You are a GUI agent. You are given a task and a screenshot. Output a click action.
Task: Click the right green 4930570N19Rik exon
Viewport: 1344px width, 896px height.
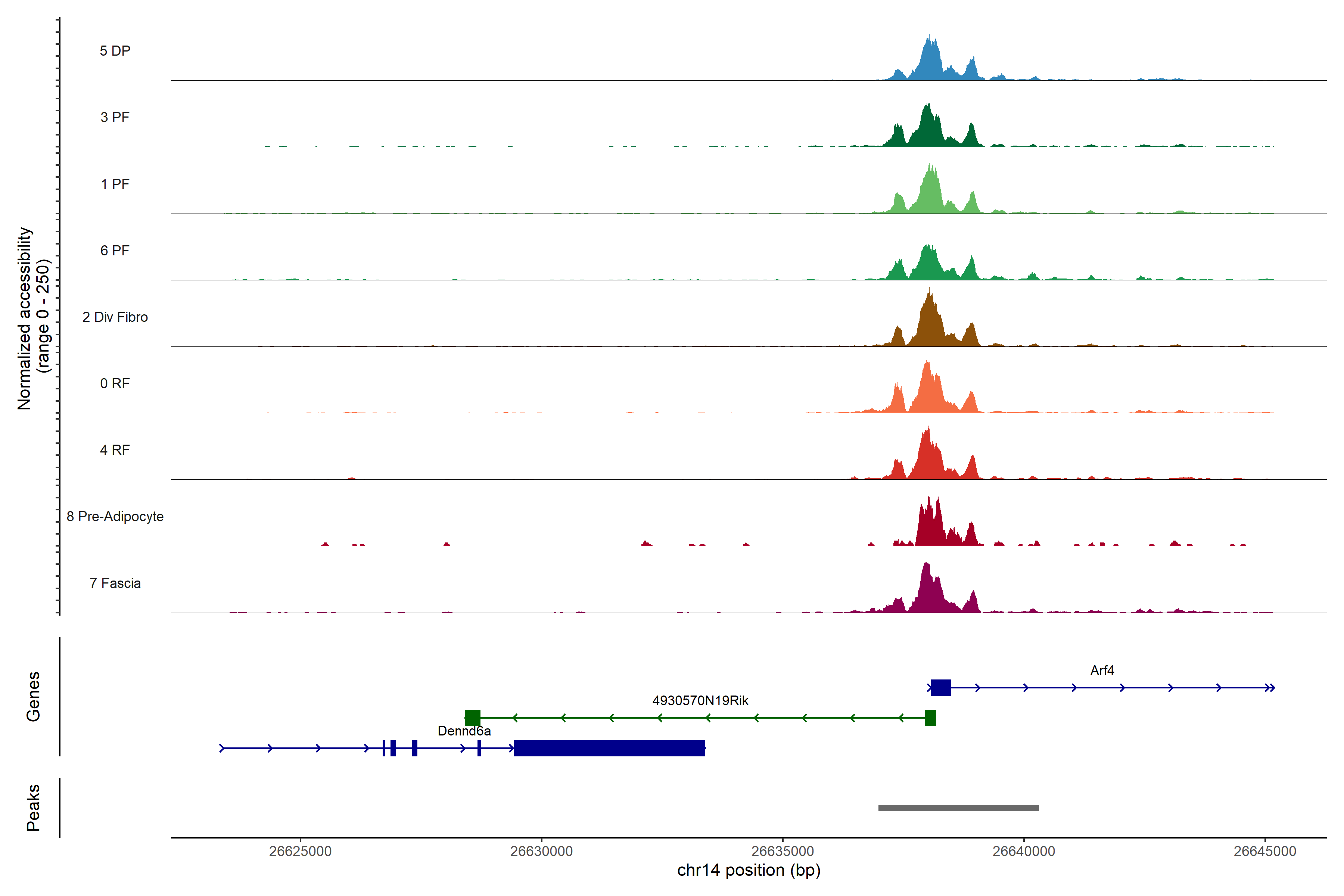click(x=930, y=718)
